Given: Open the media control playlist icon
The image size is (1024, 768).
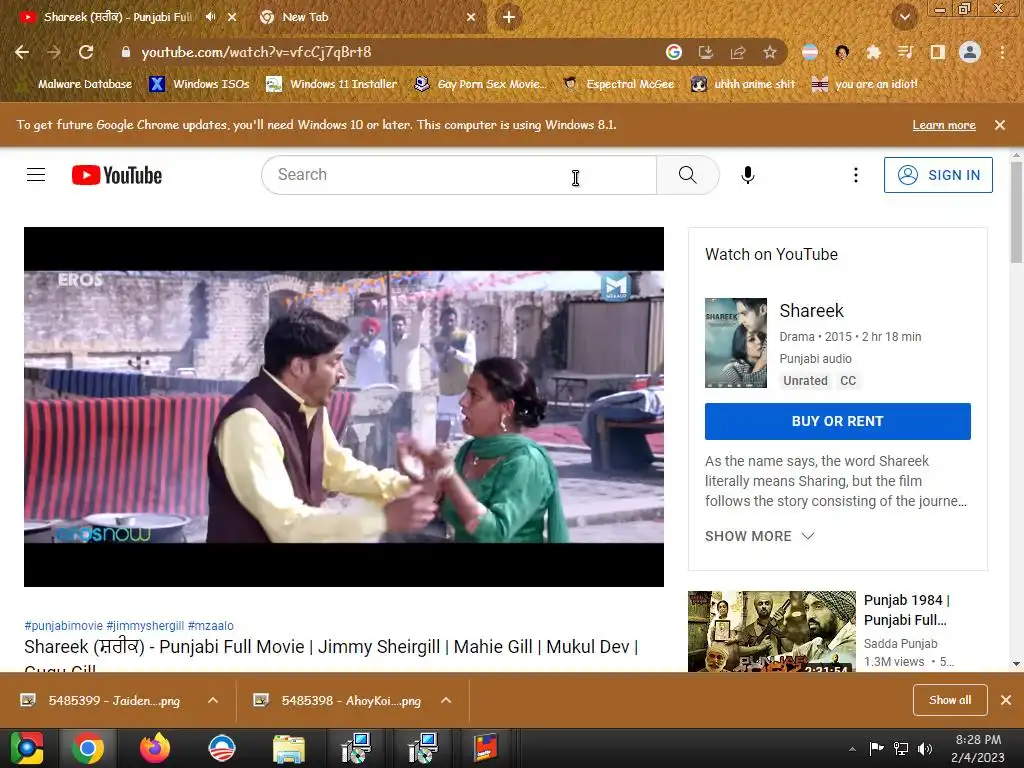Looking at the screenshot, I should (905, 52).
